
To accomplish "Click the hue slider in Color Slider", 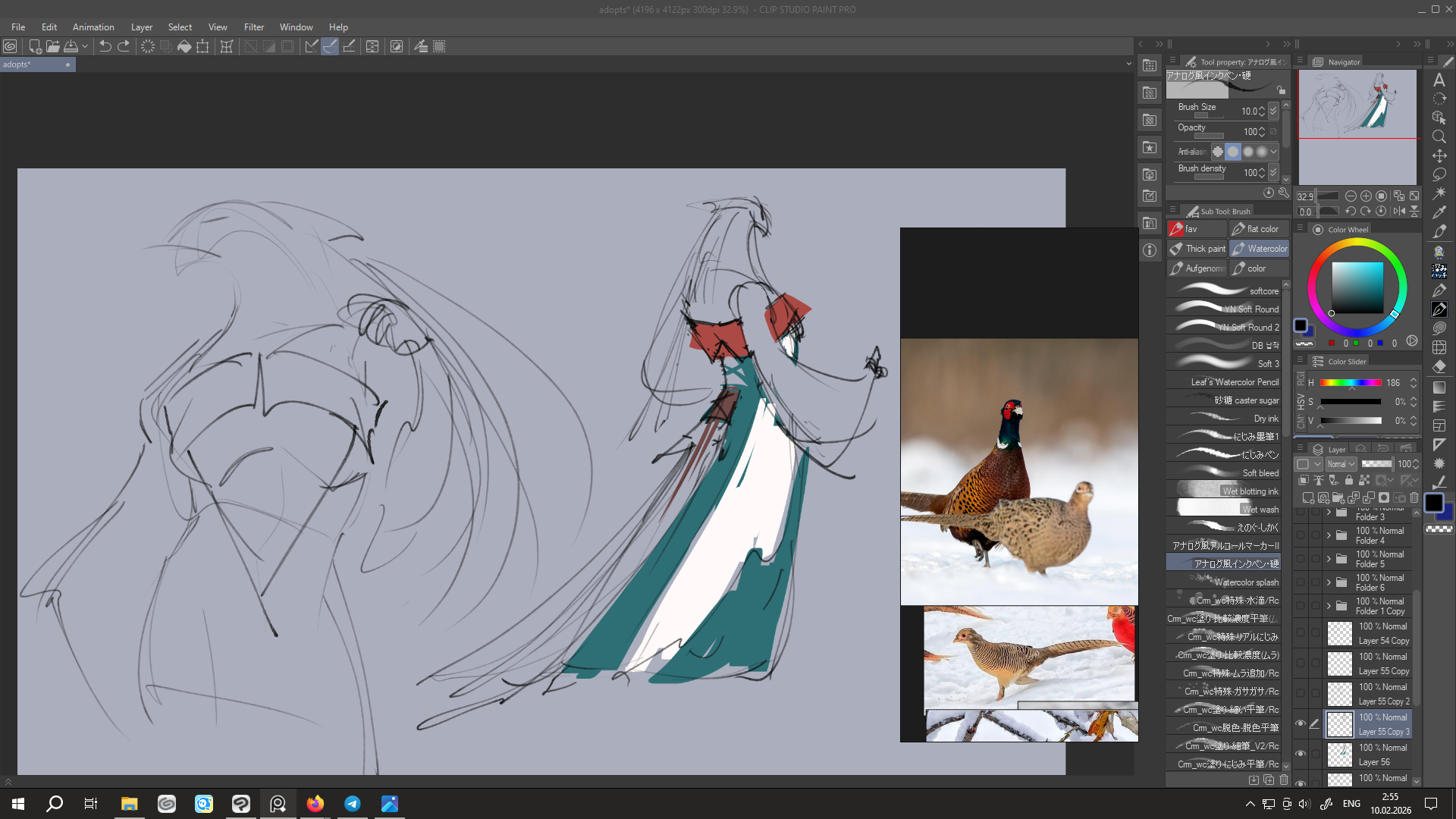I will (x=1350, y=383).
